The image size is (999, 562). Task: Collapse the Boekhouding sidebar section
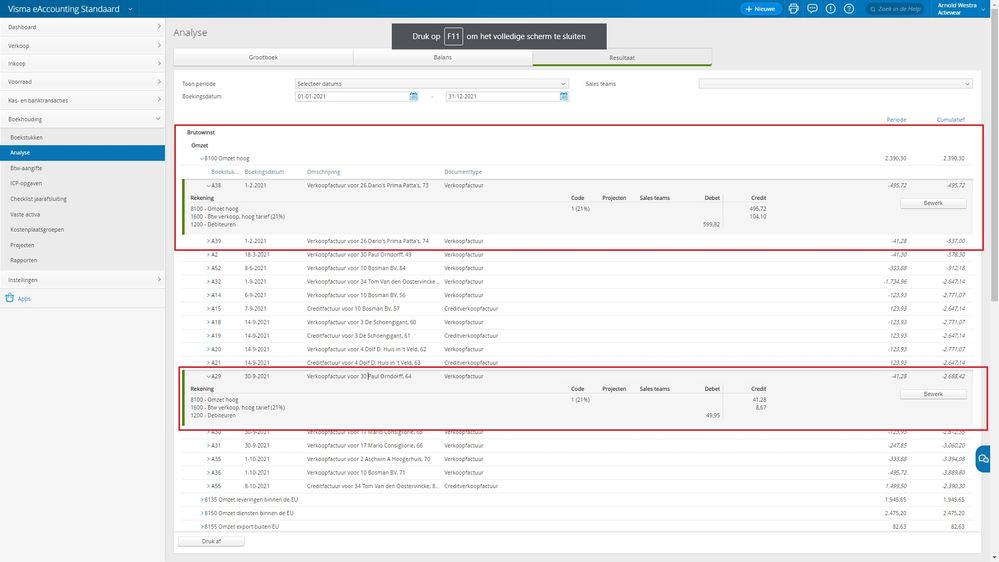pos(159,119)
